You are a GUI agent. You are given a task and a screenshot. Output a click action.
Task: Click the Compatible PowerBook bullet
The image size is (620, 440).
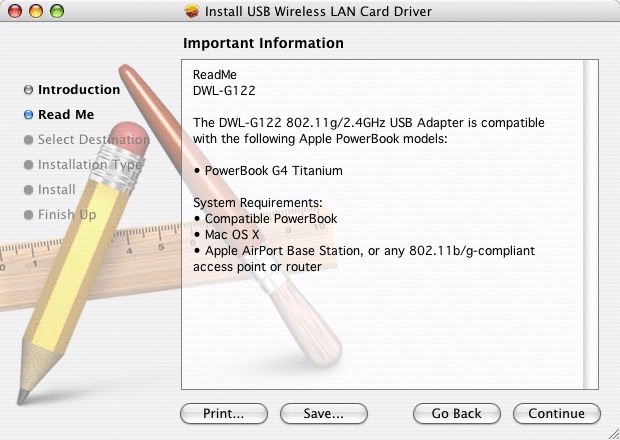[266, 219]
